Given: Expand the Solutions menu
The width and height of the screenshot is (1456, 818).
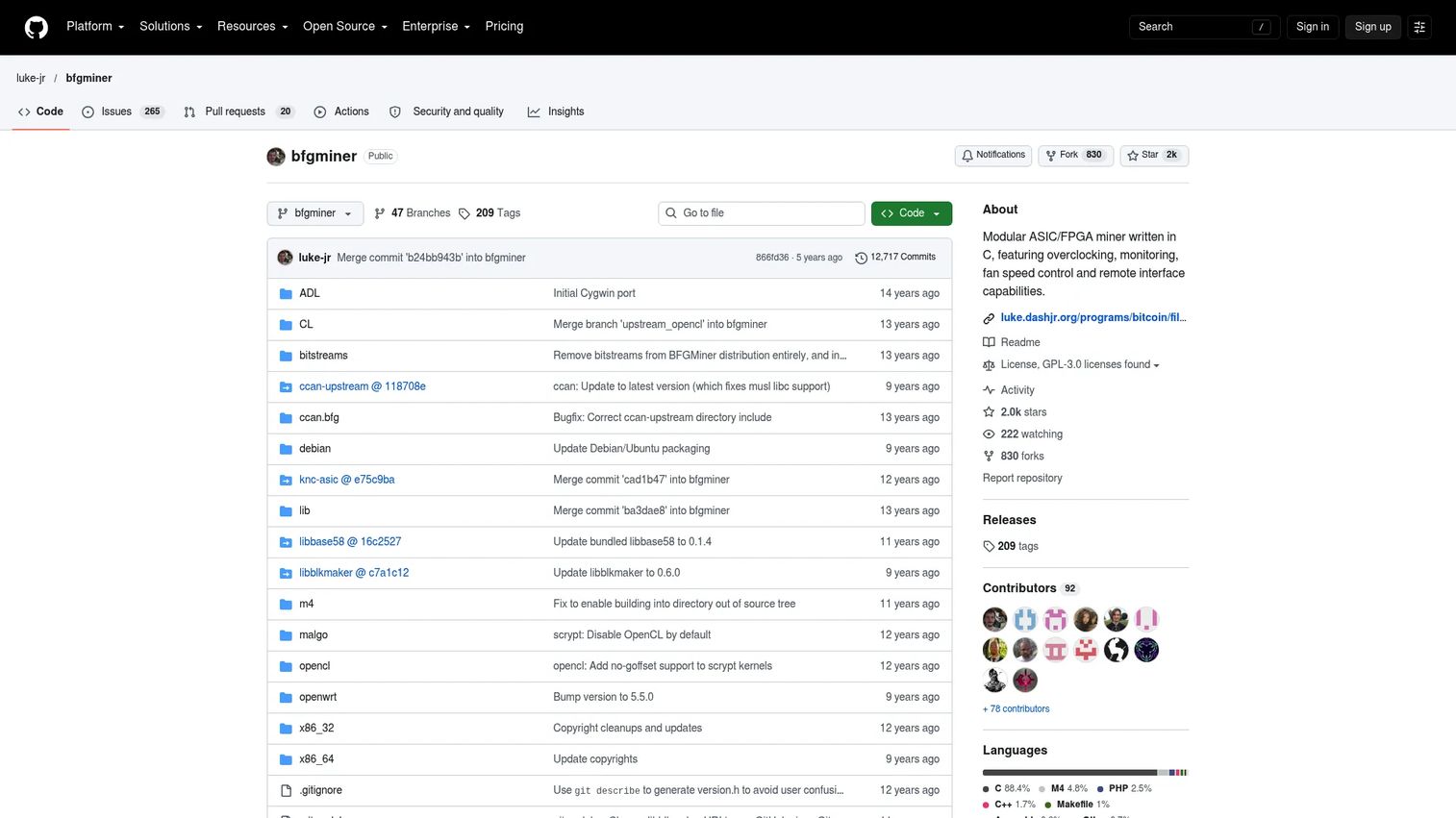Looking at the screenshot, I should click(171, 27).
